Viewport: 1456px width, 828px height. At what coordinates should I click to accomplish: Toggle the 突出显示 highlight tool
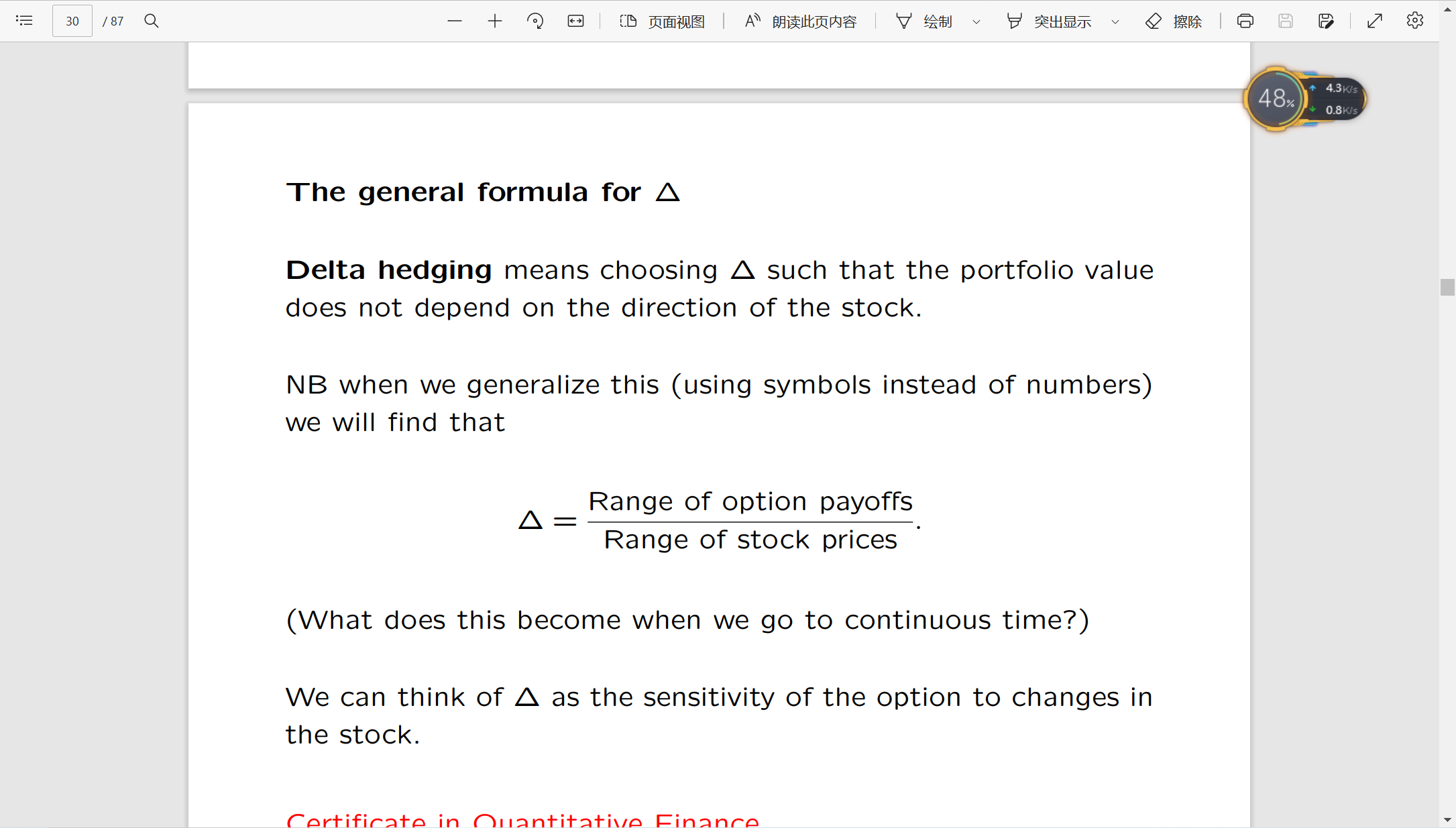click(x=1050, y=21)
